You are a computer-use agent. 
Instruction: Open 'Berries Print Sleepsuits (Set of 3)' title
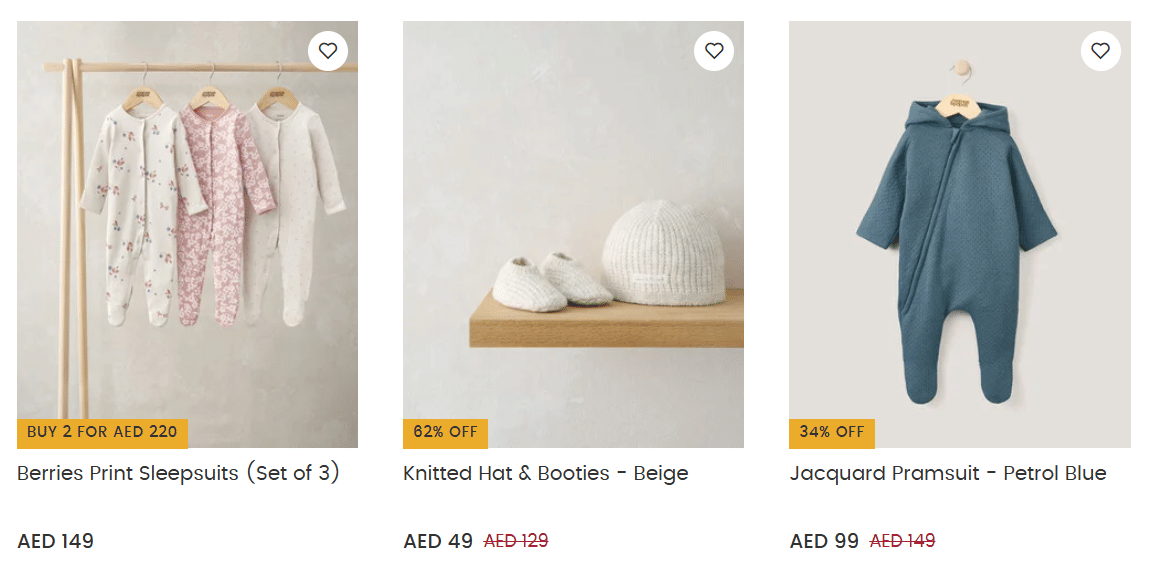[x=179, y=474]
